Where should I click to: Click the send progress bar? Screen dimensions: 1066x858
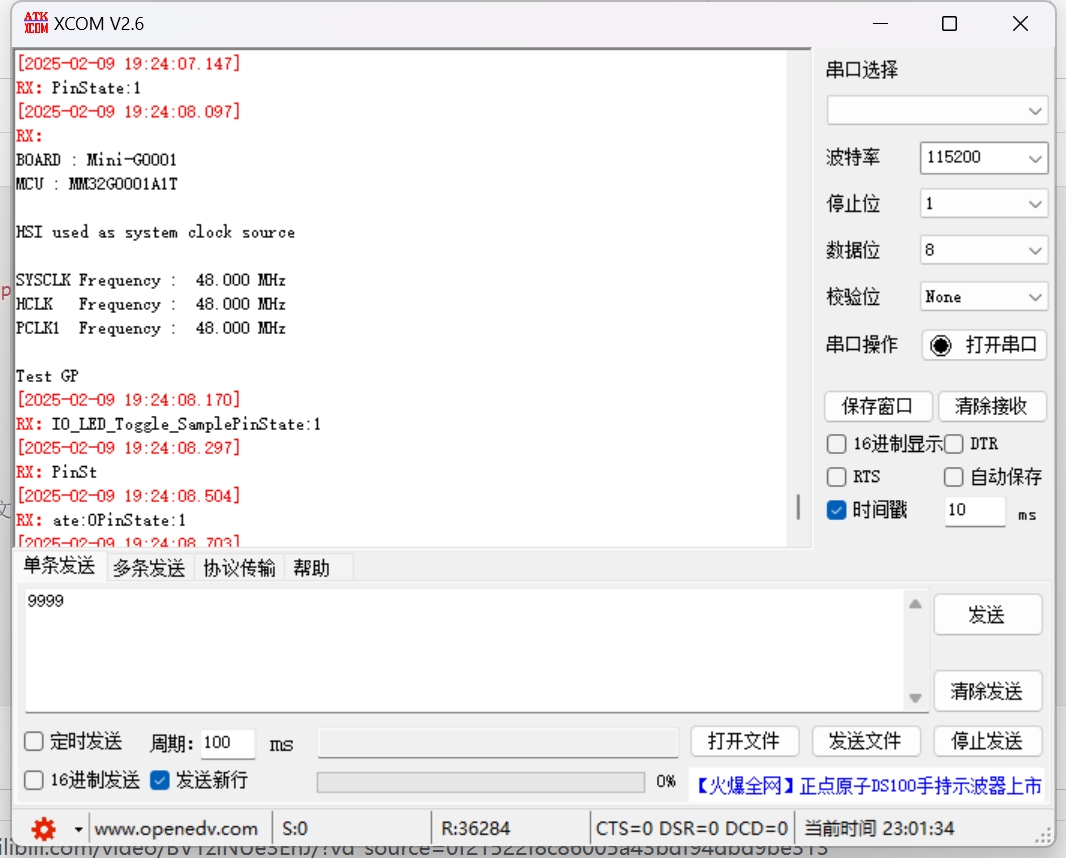[x=480, y=782]
